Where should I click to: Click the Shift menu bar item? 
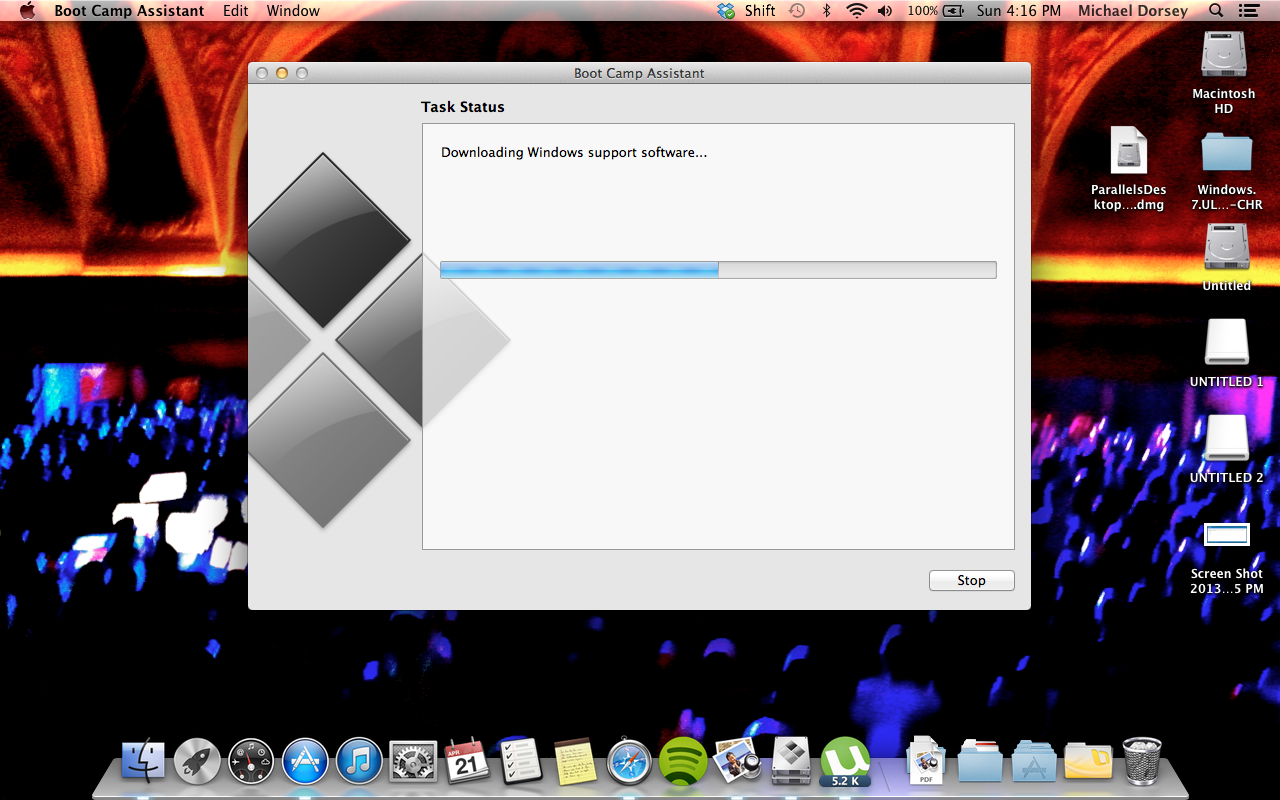[x=760, y=11]
